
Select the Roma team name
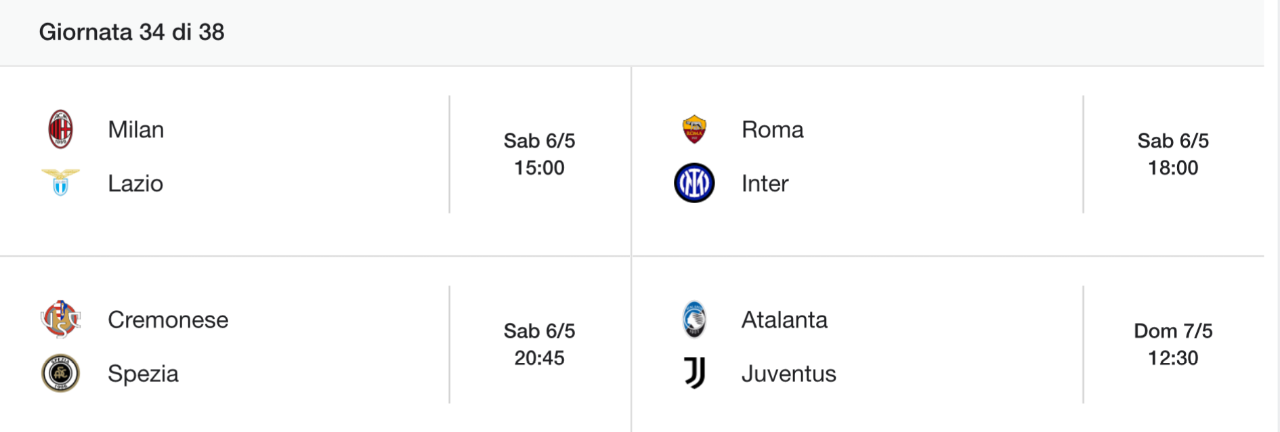[772, 130]
